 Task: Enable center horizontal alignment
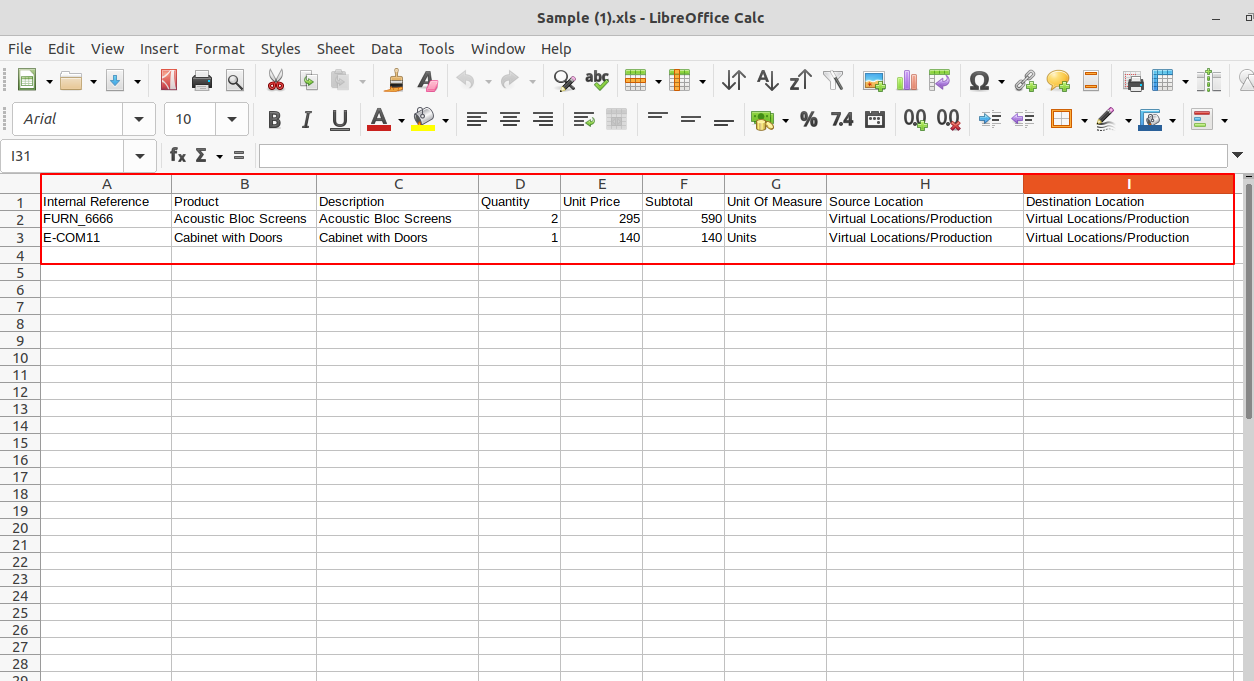pos(510,120)
